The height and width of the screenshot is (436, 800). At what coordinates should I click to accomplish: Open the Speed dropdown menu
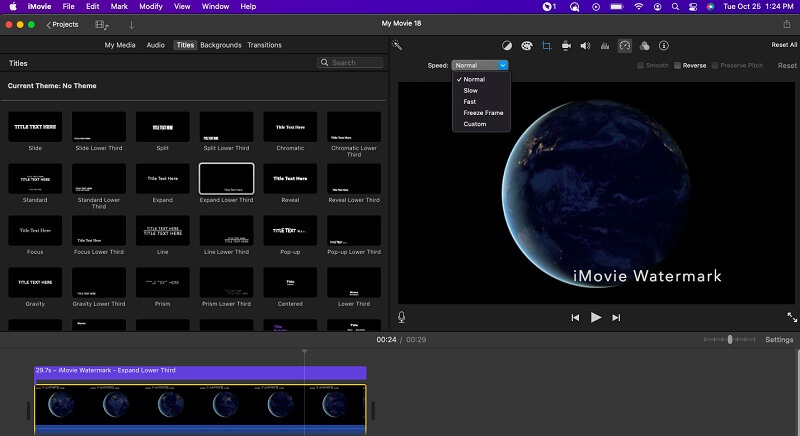coord(480,65)
